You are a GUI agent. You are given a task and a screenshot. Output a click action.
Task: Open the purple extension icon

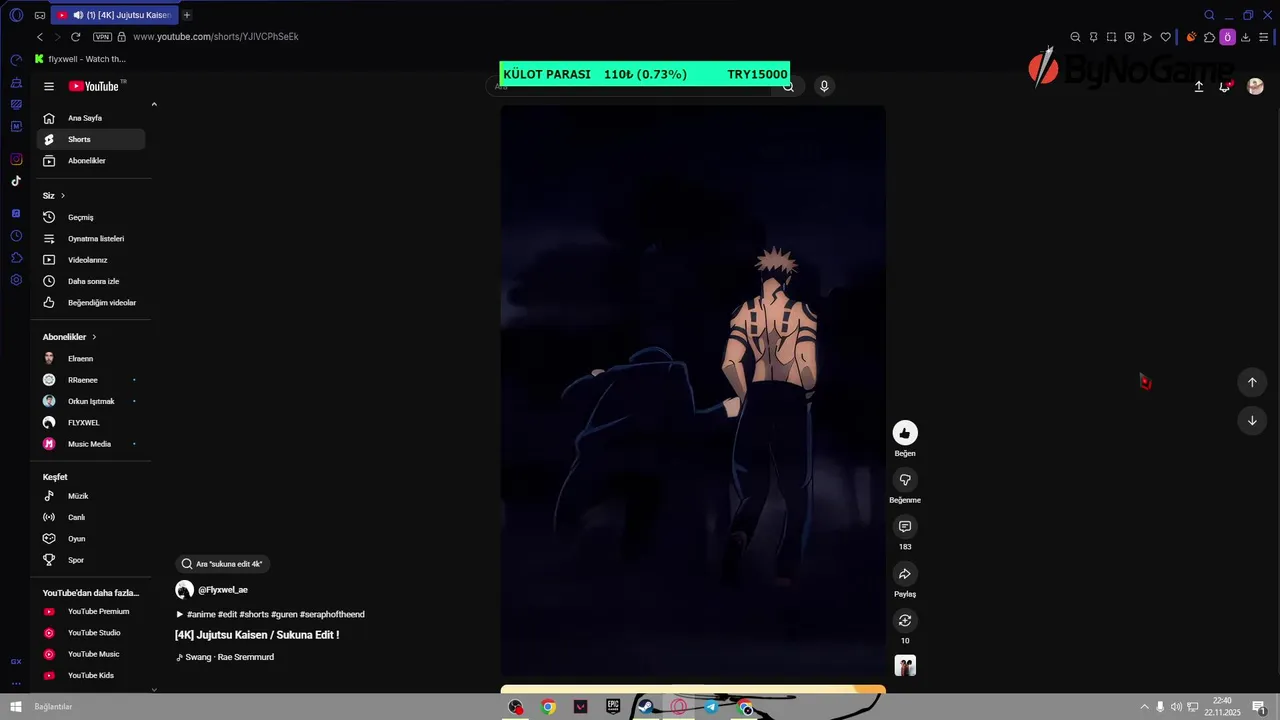pyautogui.click(x=1227, y=37)
